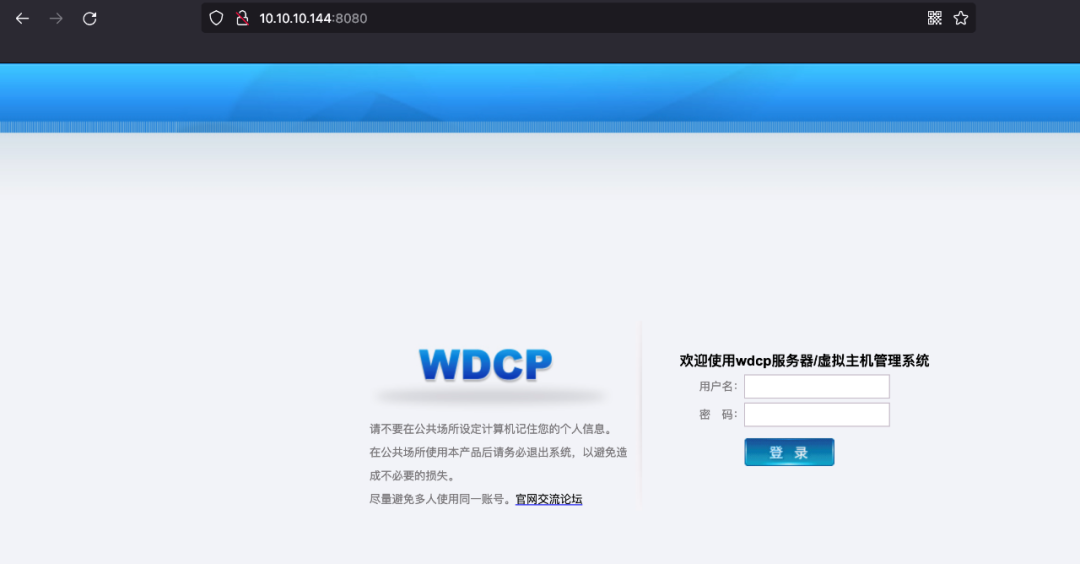Click the 用户名 label text
This screenshot has height=564, width=1080.
718,386
